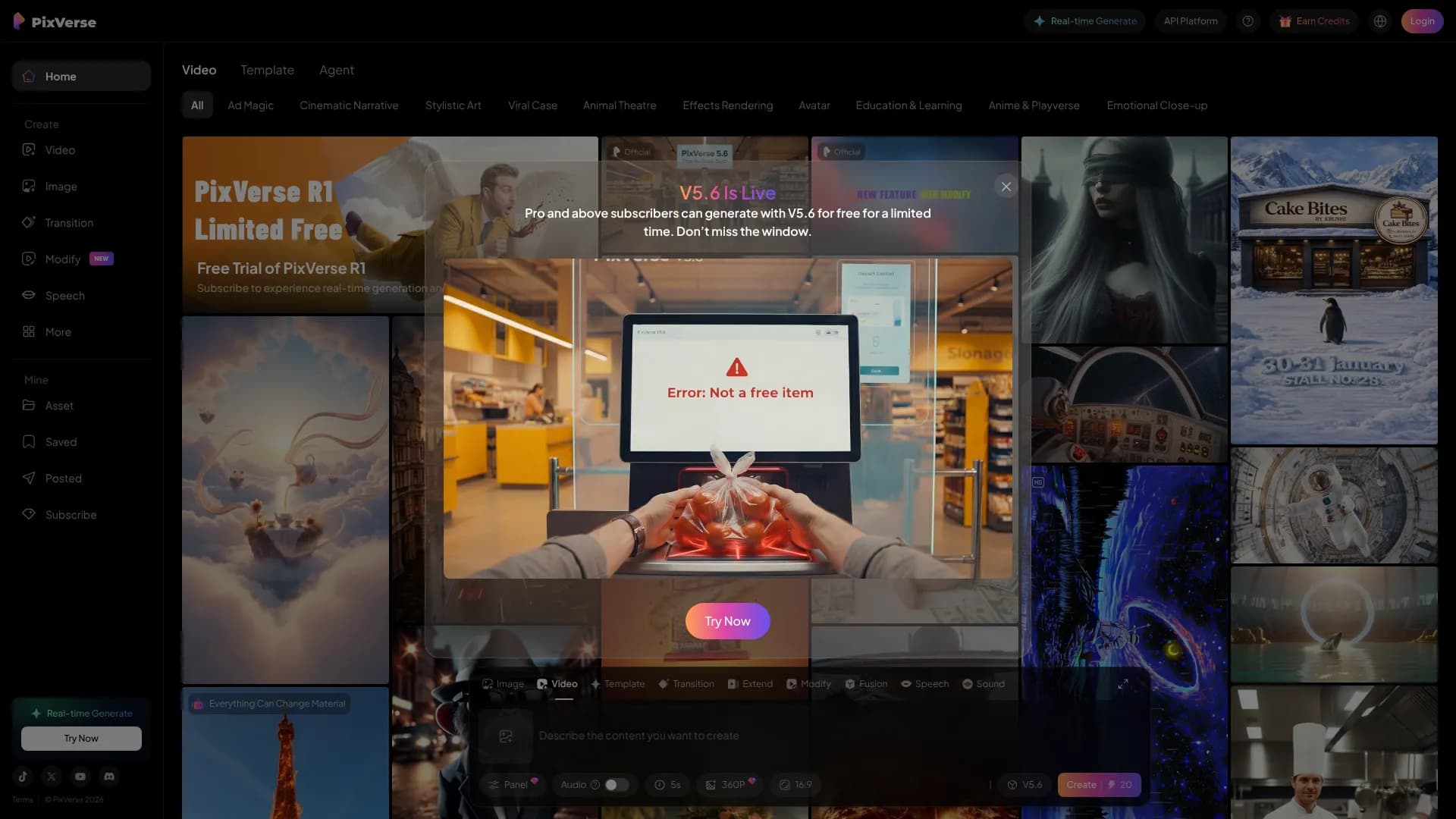Select the Video top tab
The width and height of the screenshot is (1456, 819).
199,70
